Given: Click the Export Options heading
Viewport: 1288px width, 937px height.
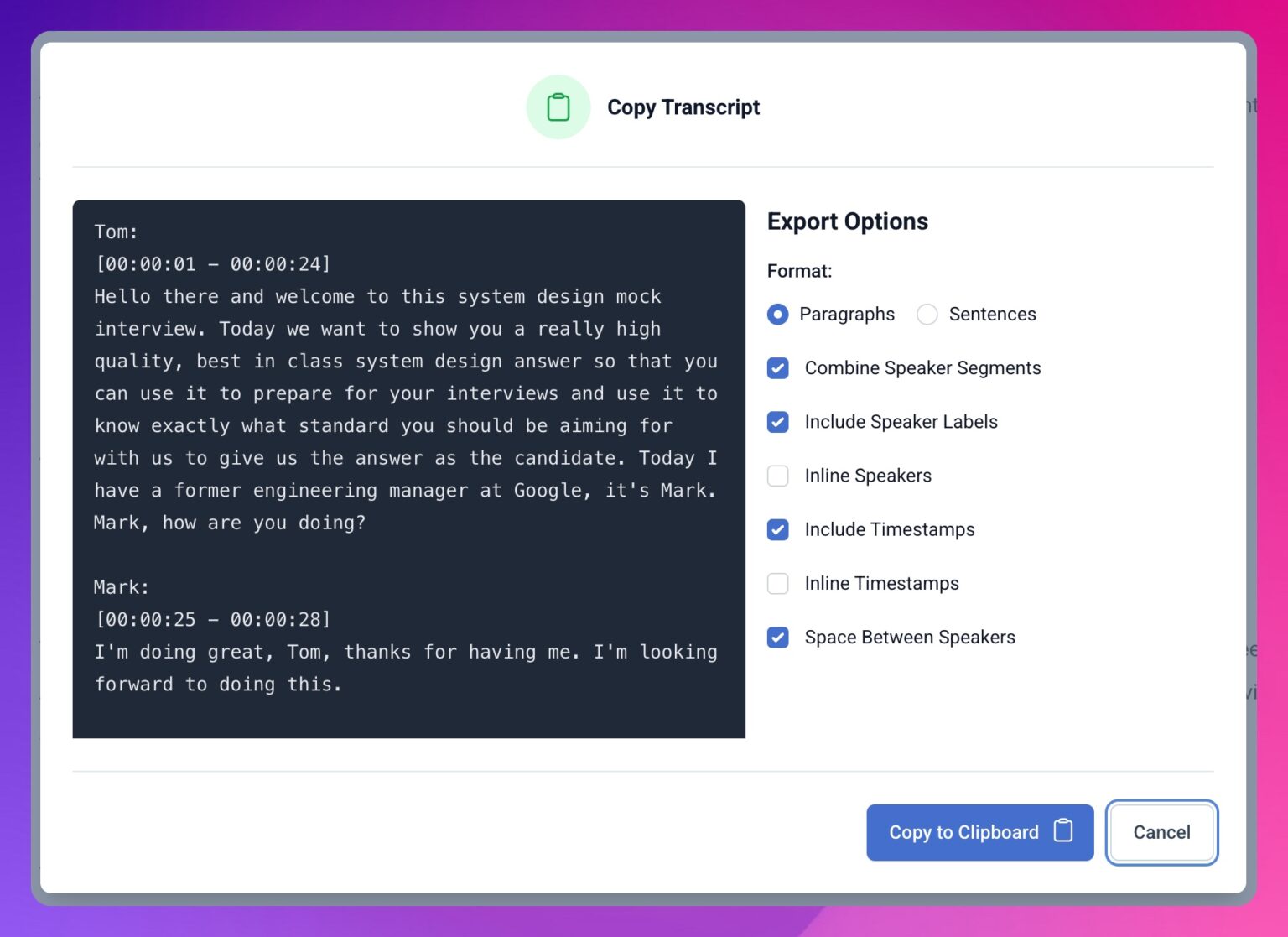Looking at the screenshot, I should pos(847,221).
